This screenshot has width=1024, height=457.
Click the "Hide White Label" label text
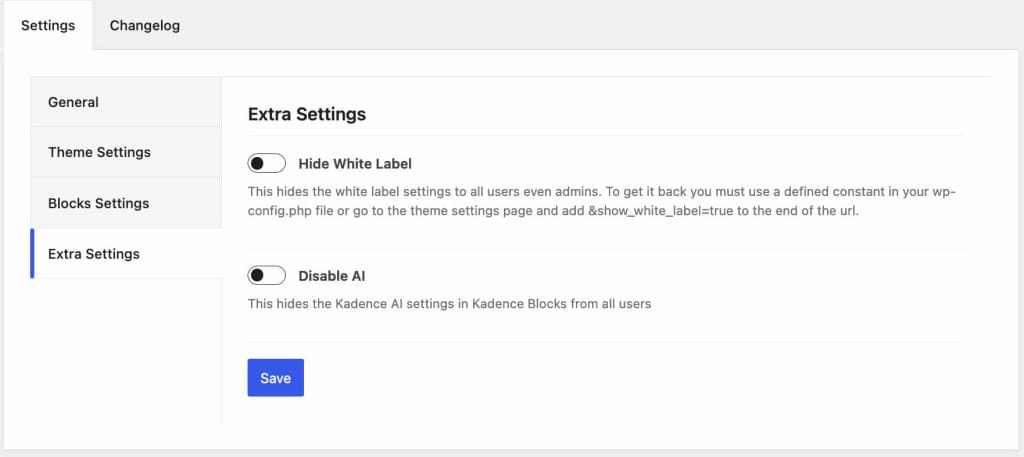(355, 164)
